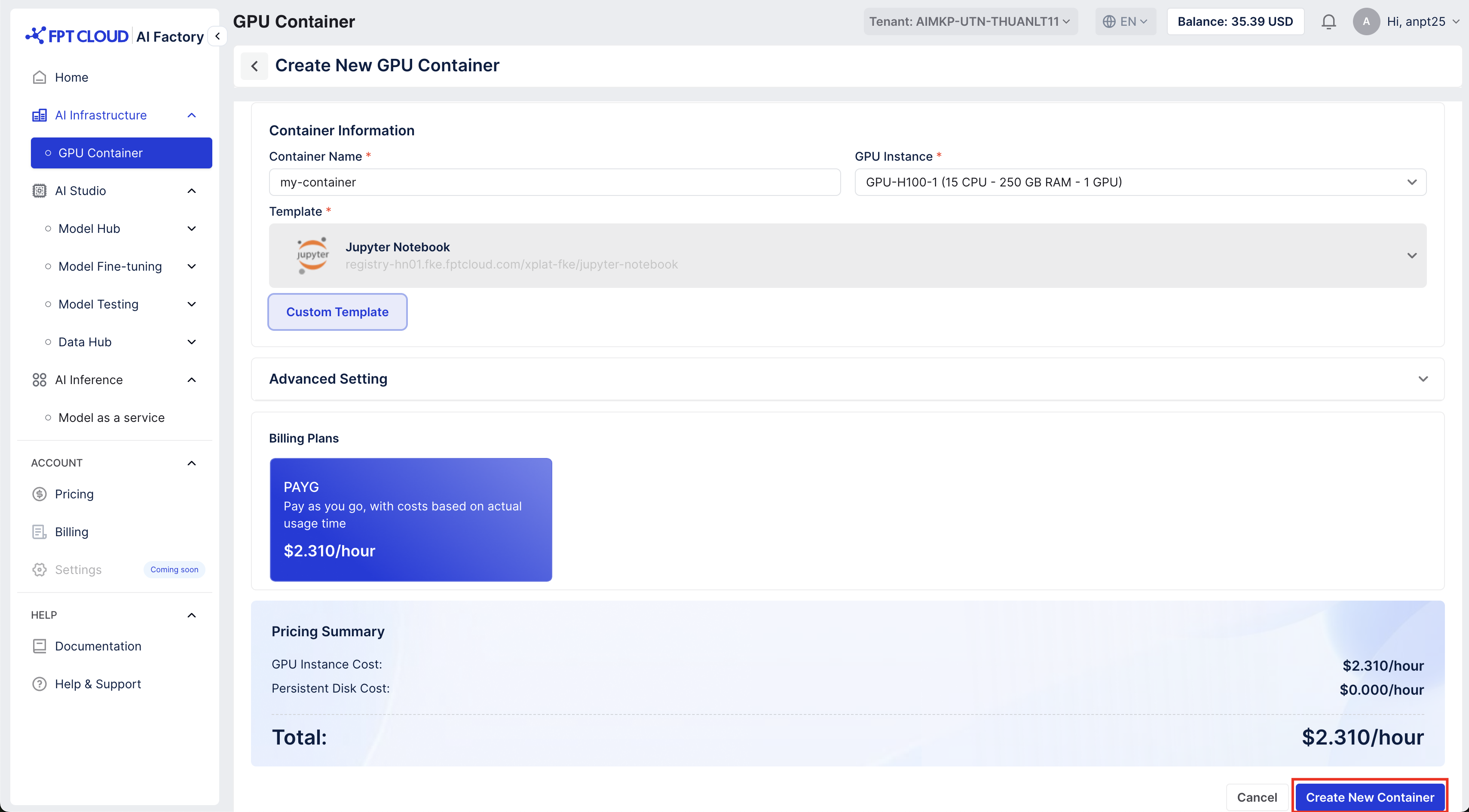
Task: Open Help & Support
Action: [x=98, y=684]
